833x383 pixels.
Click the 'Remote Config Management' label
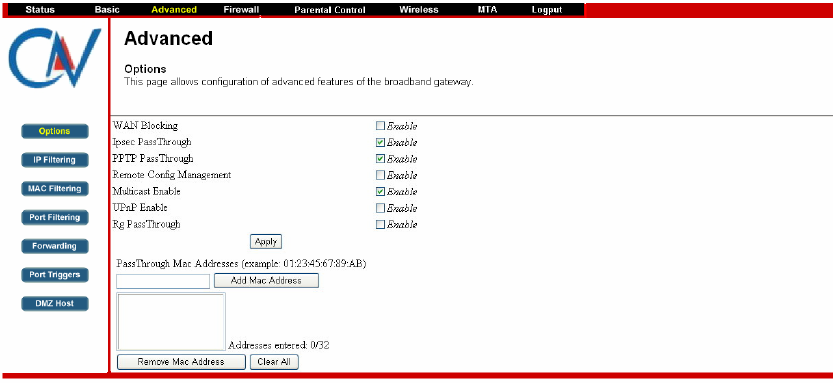(172, 175)
